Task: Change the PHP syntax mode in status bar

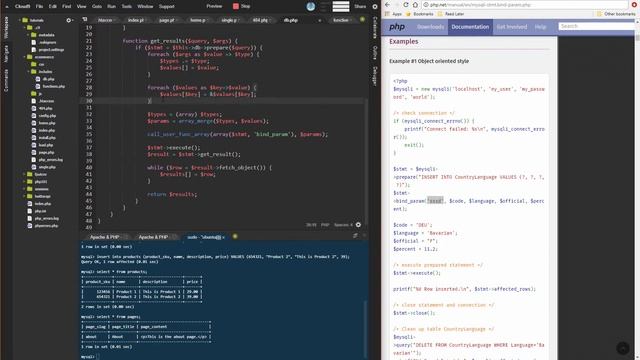Action: click(325, 225)
